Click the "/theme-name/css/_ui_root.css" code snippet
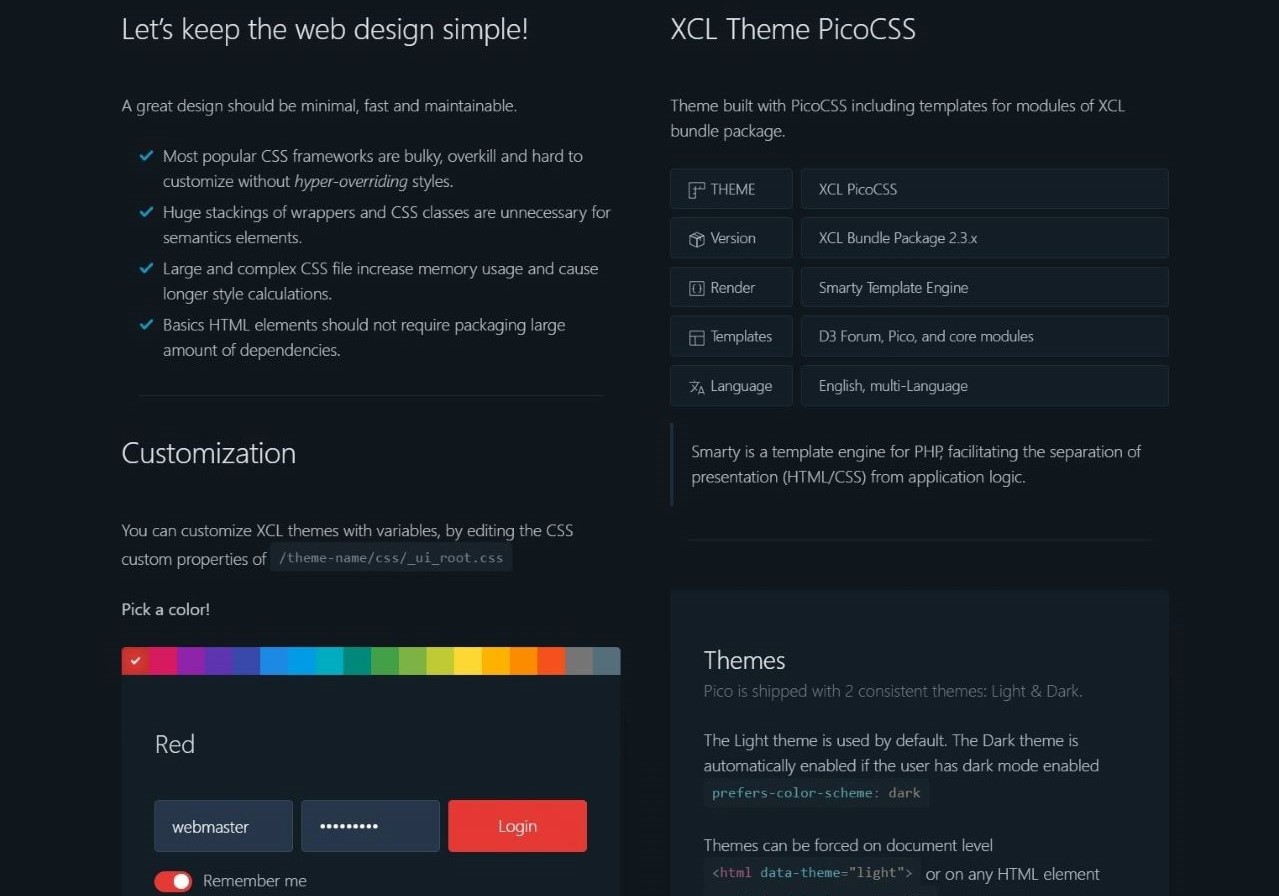 (x=391, y=558)
